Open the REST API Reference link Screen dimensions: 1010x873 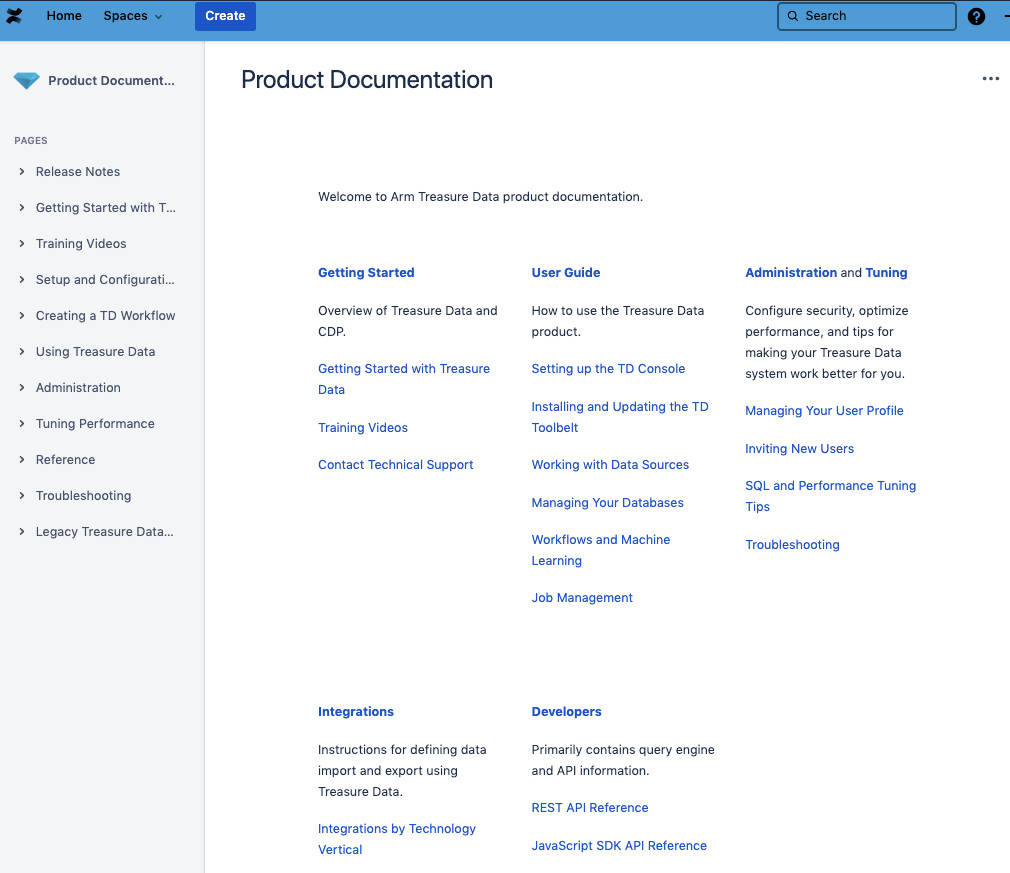[590, 807]
